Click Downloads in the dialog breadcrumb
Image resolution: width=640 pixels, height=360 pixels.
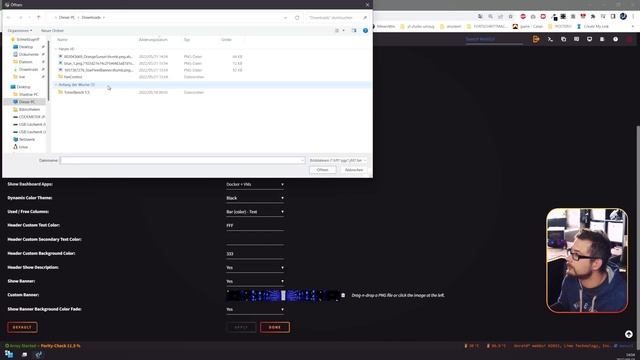pos(91,18)
